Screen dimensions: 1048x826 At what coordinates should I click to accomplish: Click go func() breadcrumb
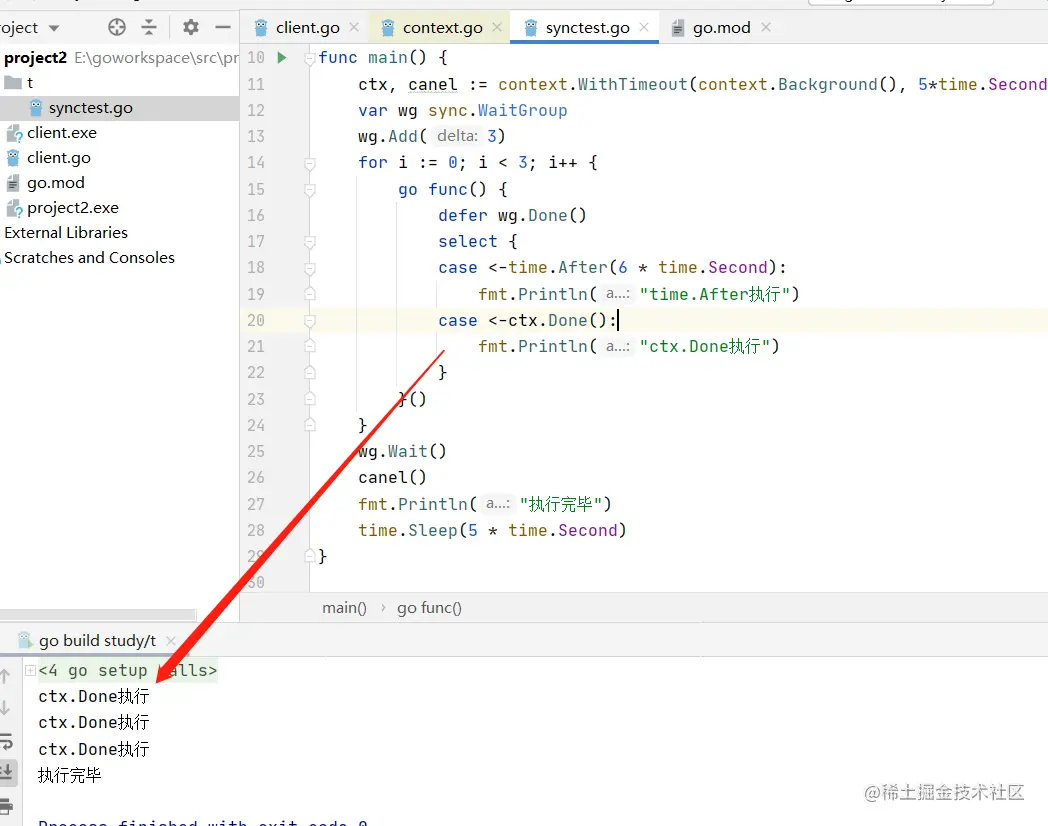click(x=429, y=608)
